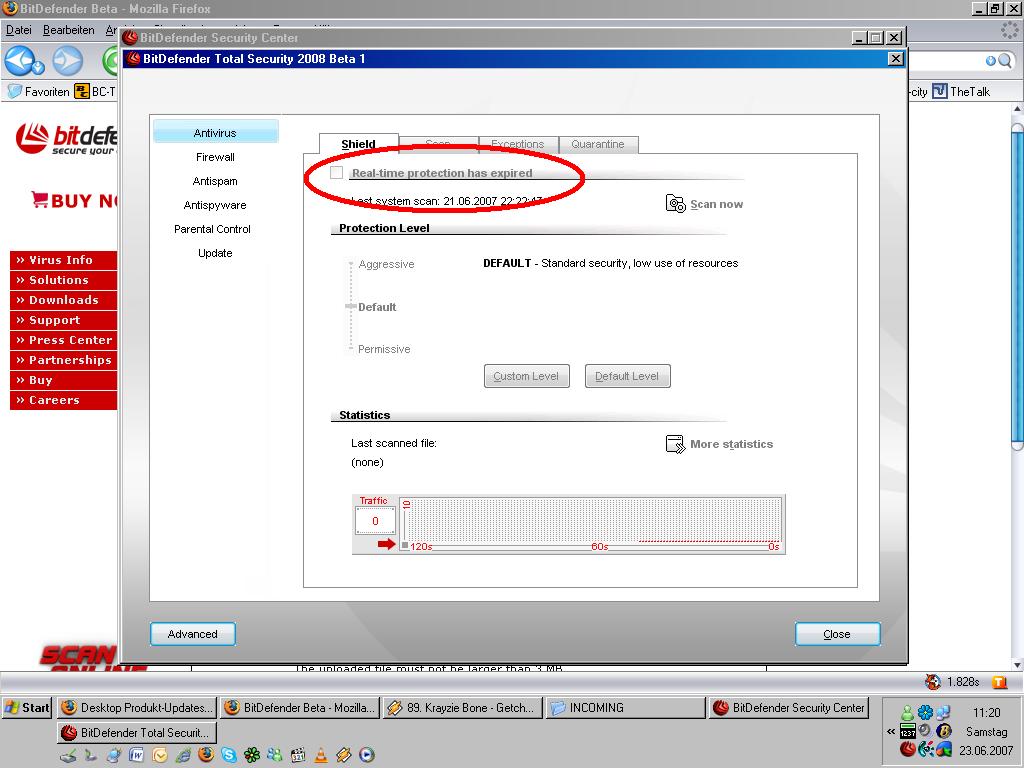Select Antispyware in left sidebar

216,205
